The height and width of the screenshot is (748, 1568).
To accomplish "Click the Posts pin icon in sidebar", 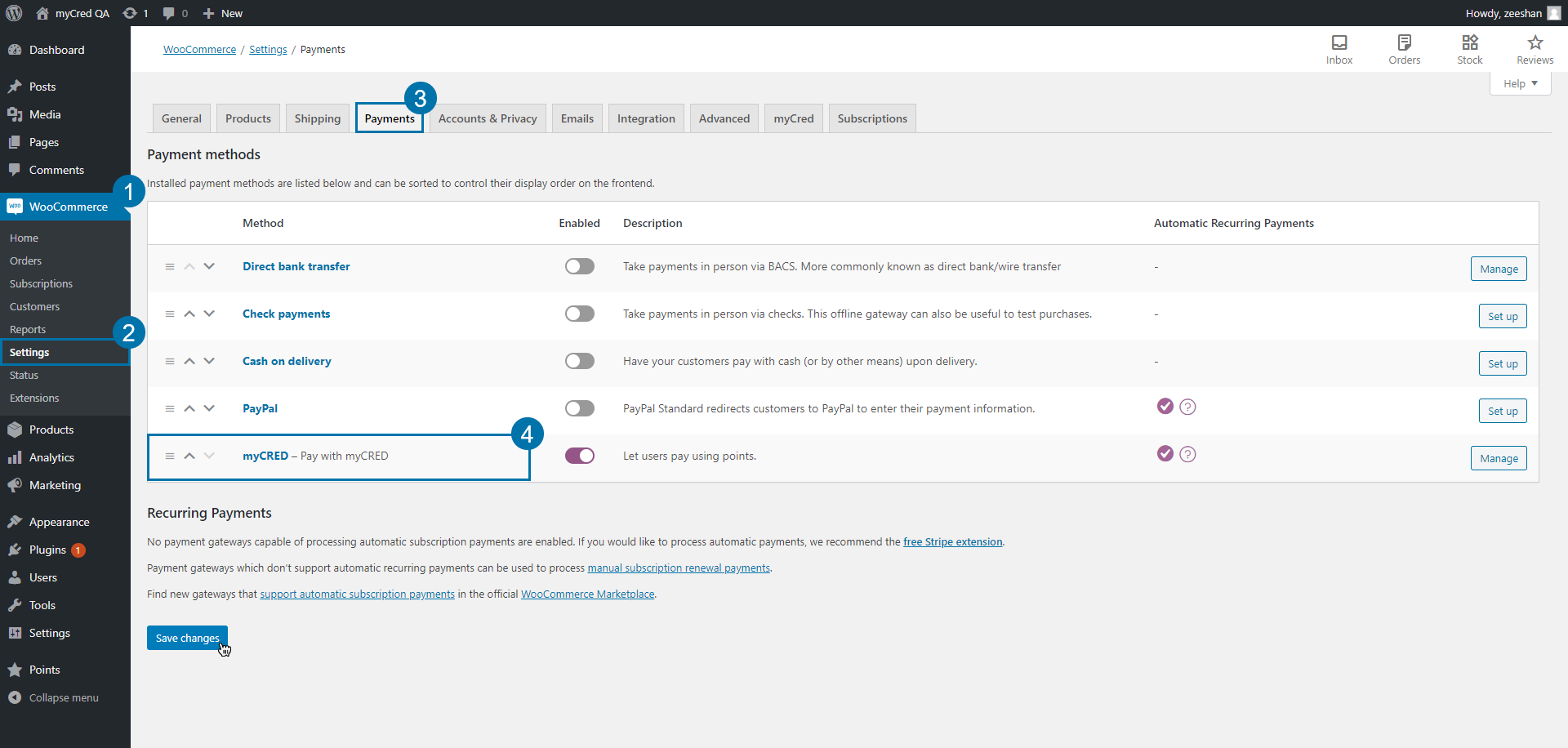I will (15, 87).
